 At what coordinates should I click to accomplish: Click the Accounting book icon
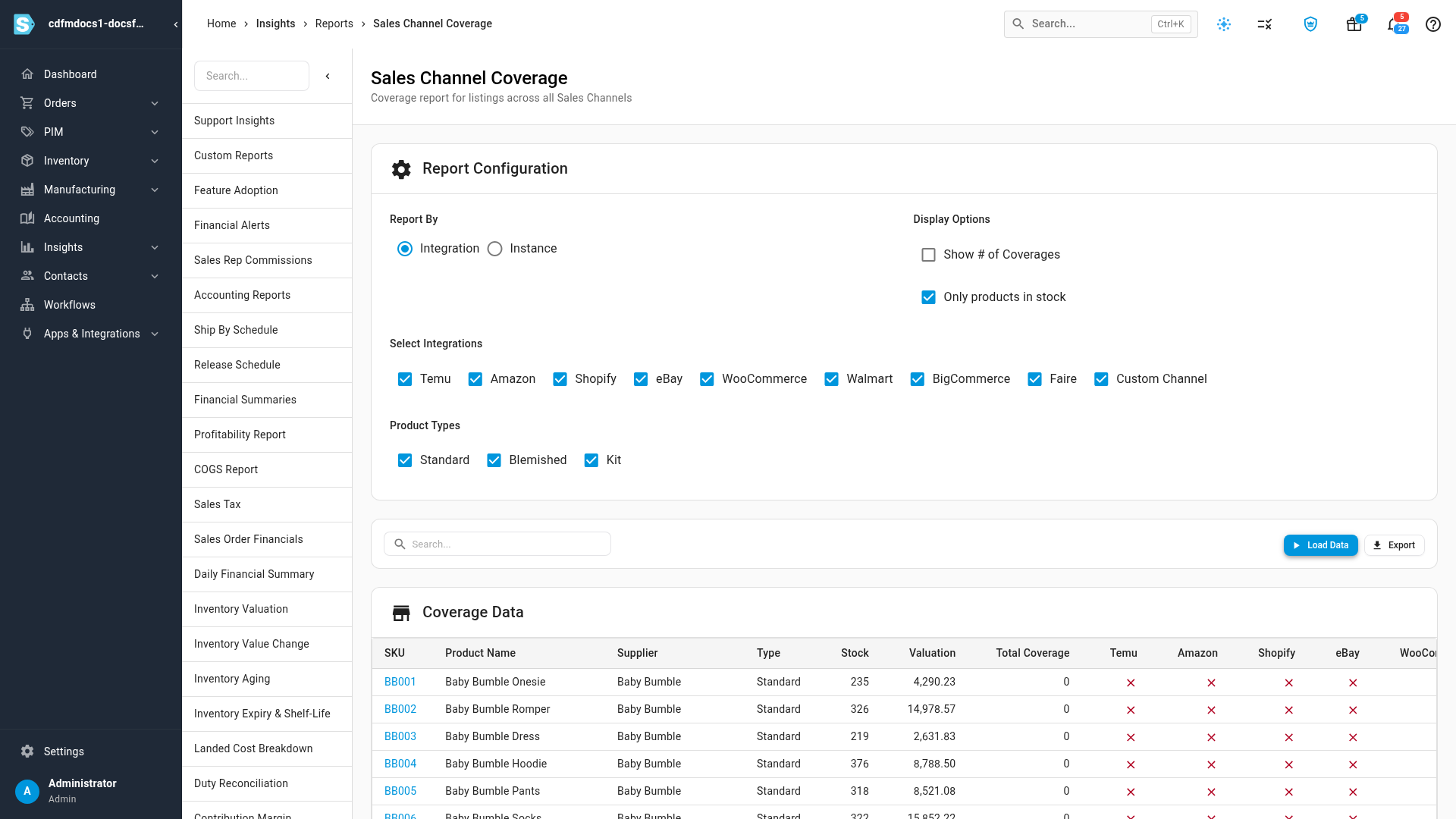tap(27, 218)
